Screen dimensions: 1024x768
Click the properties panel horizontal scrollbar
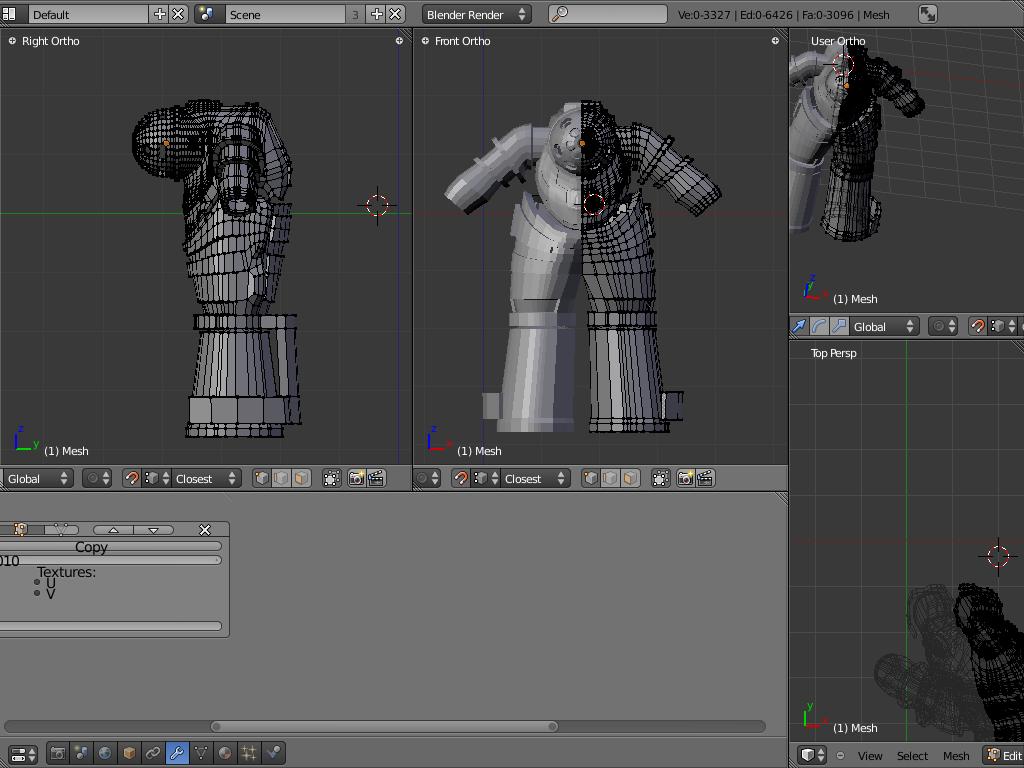pos(385,726)
